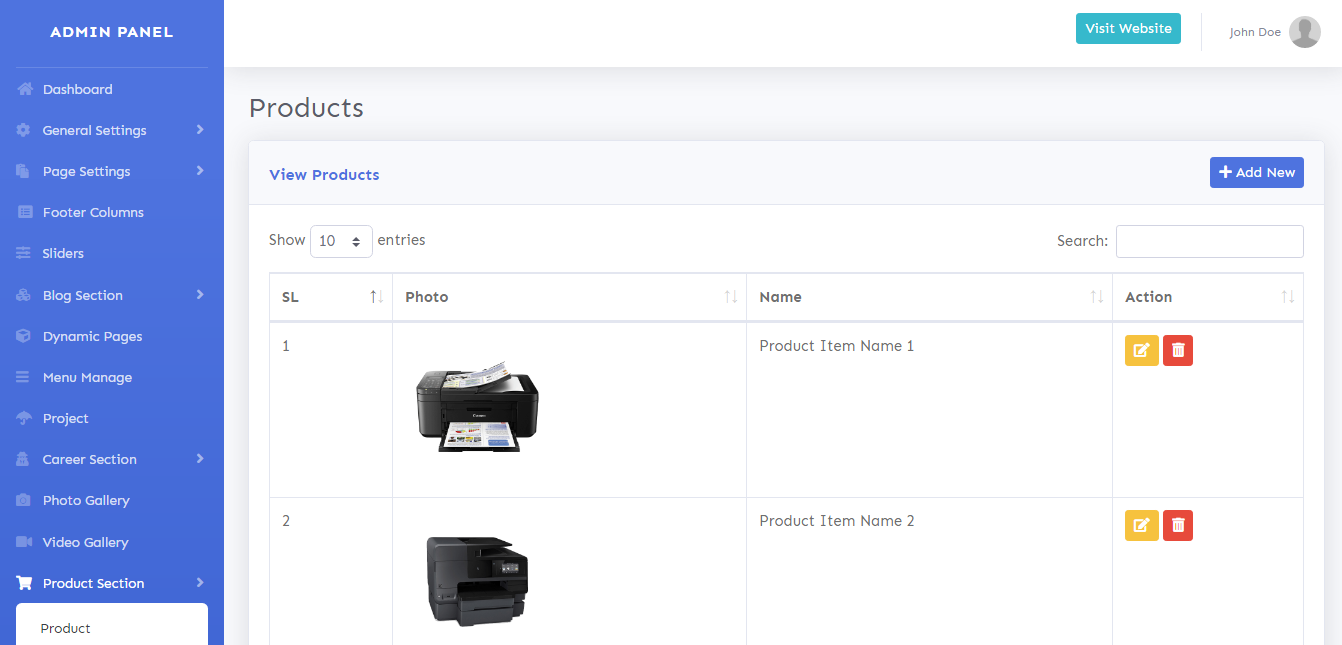Image resolution: width=1342 pixels, height=645 pixels.
Task: Click the edit icon for Product Item Name 1
Action: [1141, 351]
